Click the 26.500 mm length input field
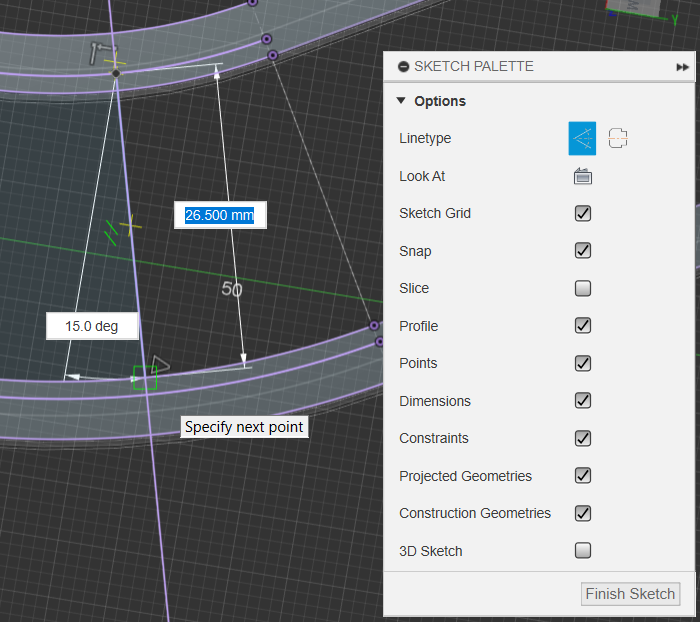This screenshot has height=622, width=700. 220,215
